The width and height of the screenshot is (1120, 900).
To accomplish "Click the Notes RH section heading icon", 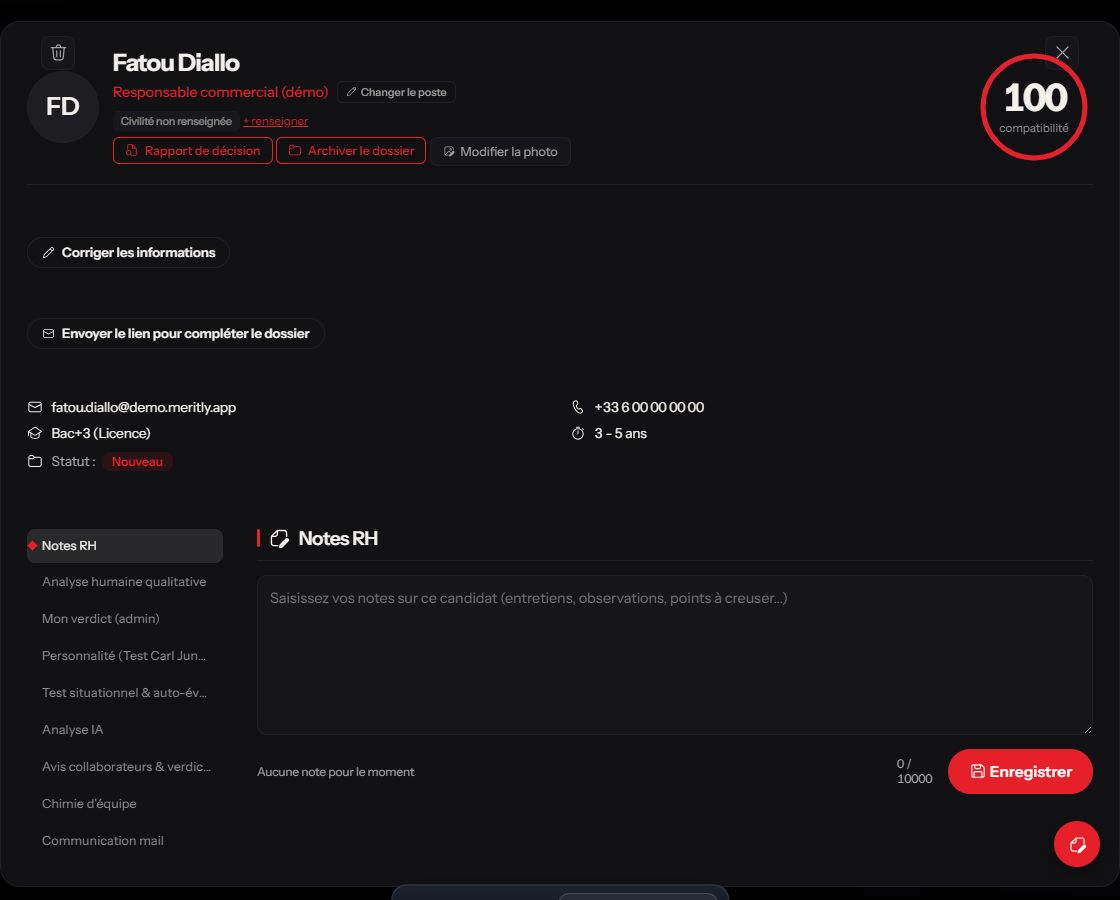I will [279, 539].
